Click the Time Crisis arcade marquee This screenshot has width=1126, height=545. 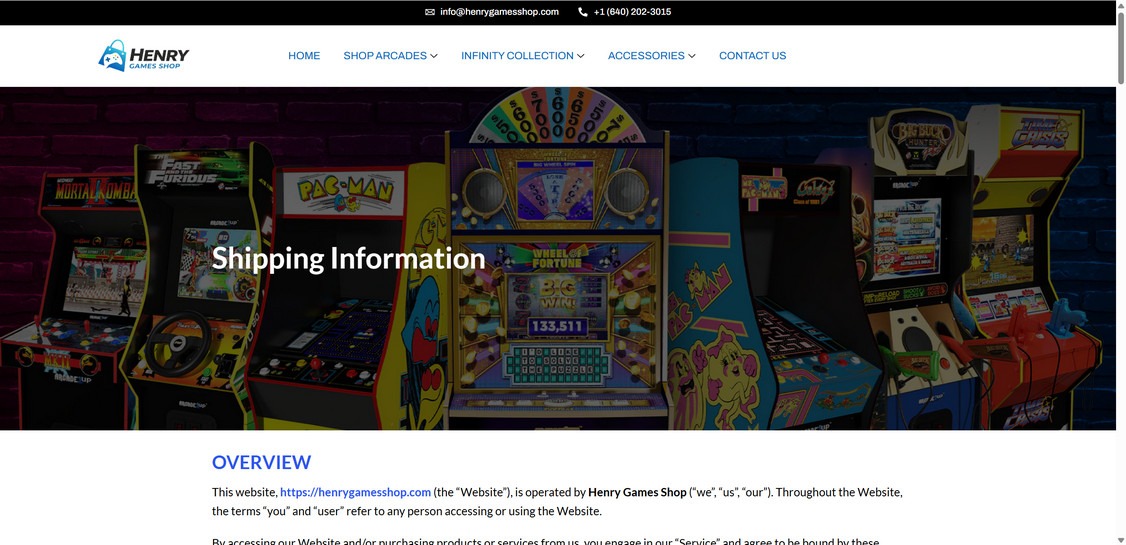coord(1040,131)
